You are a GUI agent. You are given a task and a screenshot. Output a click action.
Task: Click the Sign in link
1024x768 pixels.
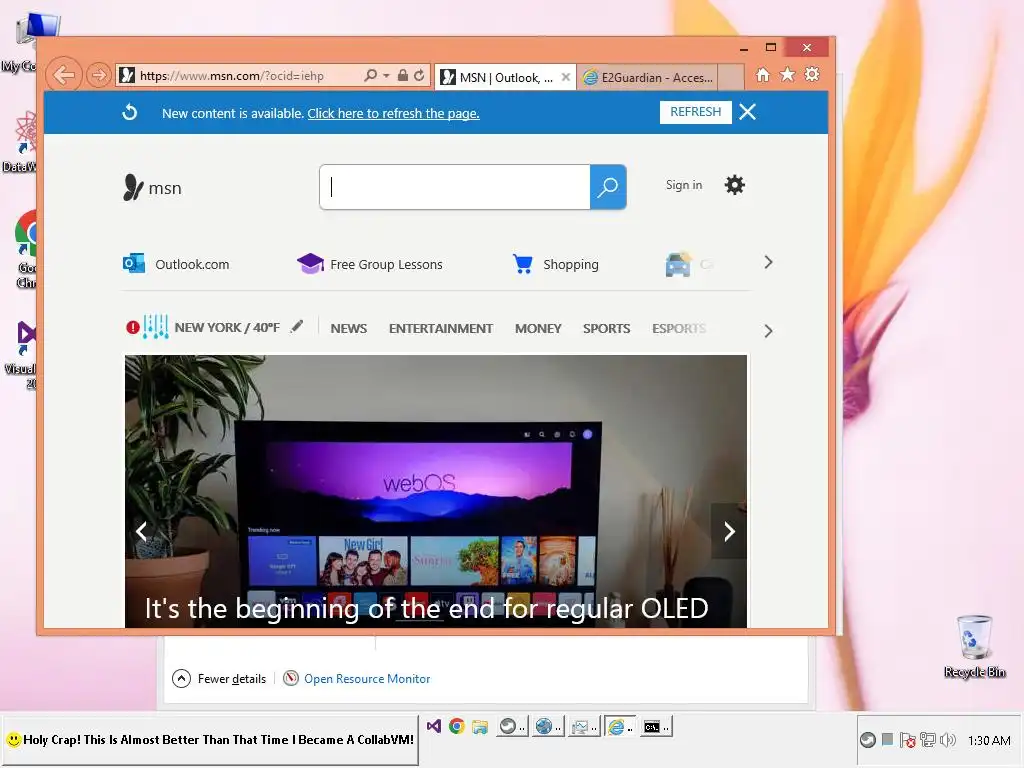(x=684, y=185)
